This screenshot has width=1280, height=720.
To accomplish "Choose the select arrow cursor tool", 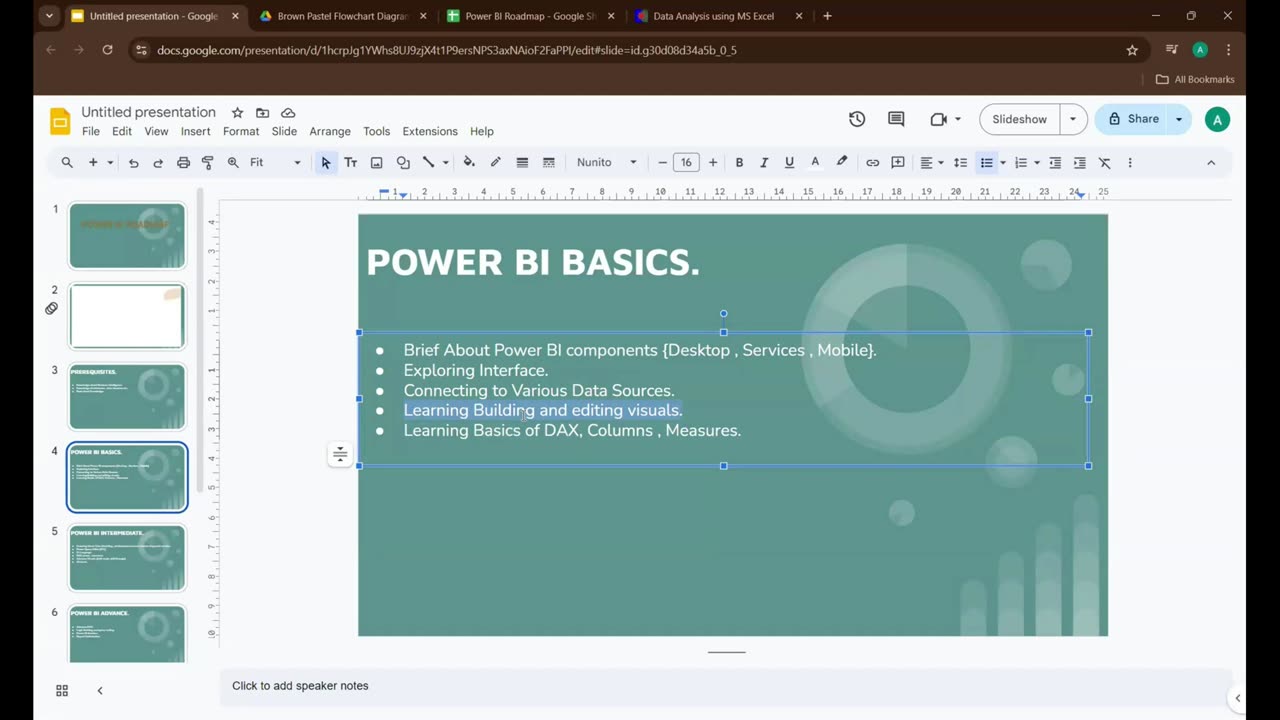I will click(x=325, y=162).
